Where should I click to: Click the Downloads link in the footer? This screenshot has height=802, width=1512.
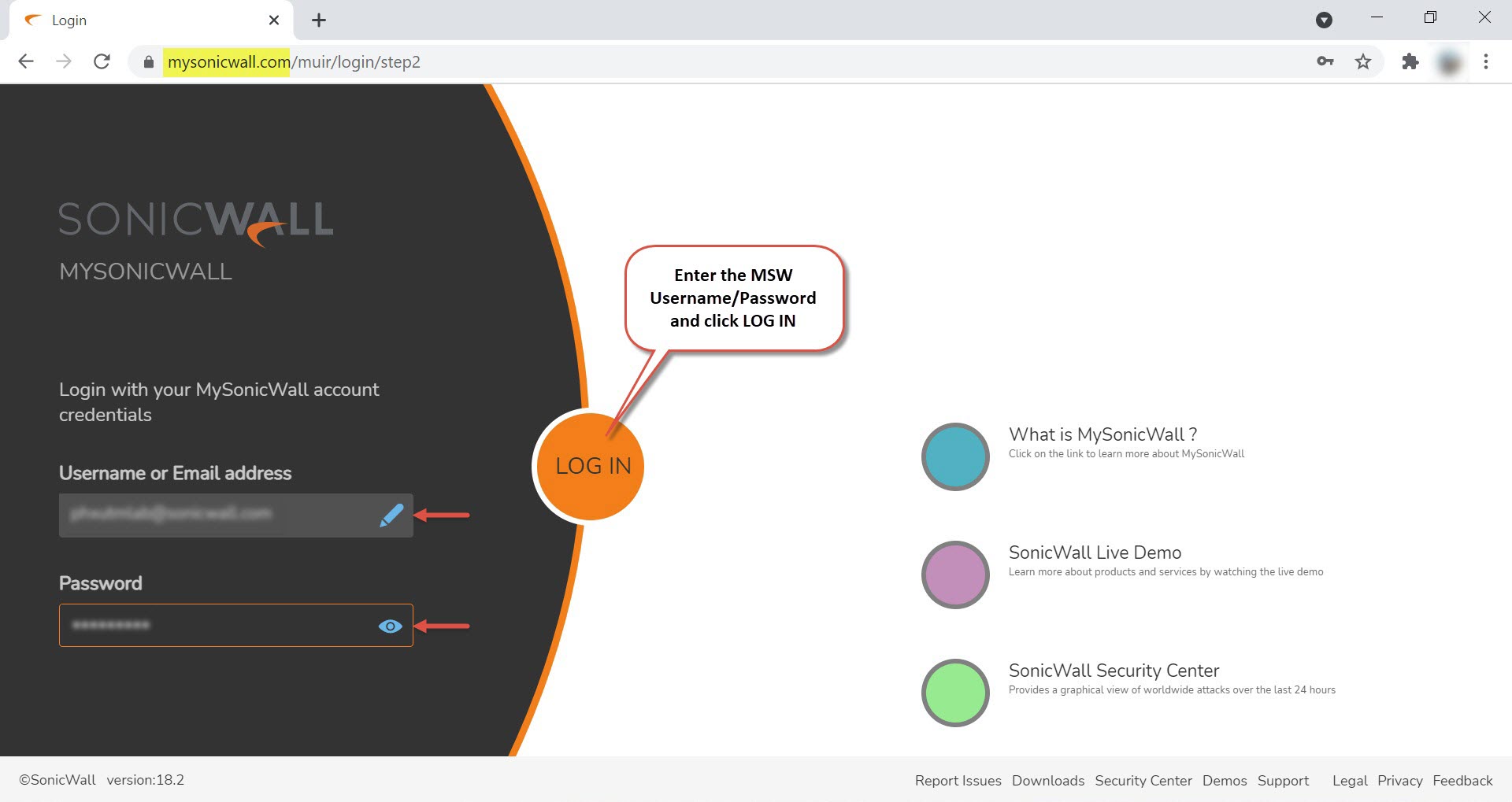click(1047, 780)
